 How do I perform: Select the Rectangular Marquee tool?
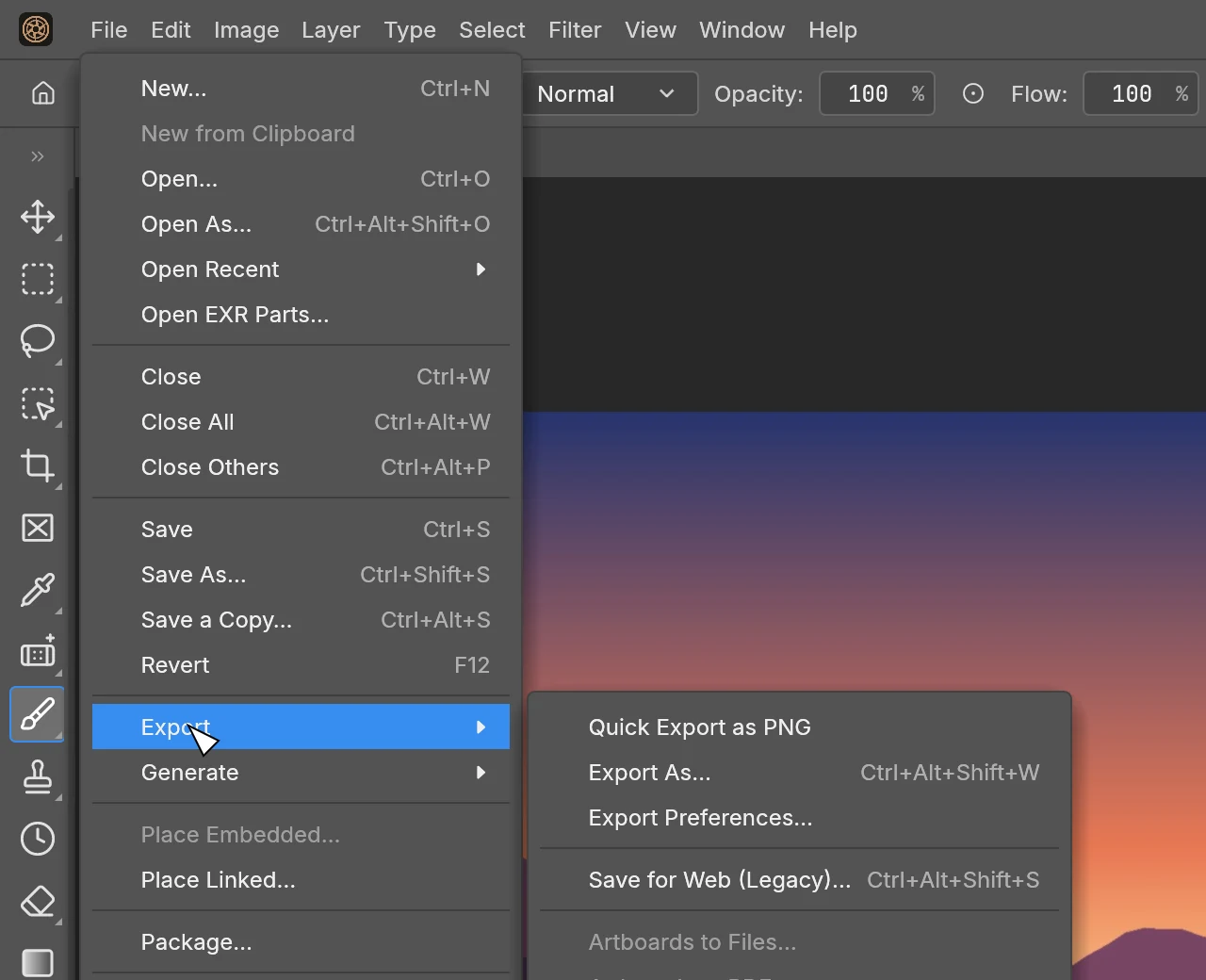click(38, 279)
